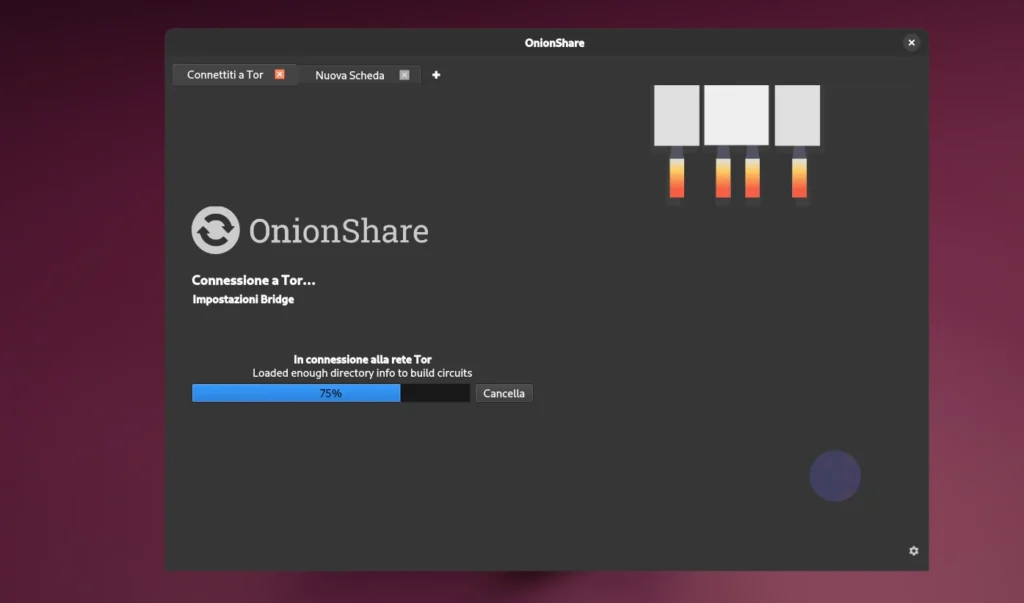Open Impostazioni Bridge
Image resolution: width=1024 pixels, height=603 pixels.
(x=243, y=298)
